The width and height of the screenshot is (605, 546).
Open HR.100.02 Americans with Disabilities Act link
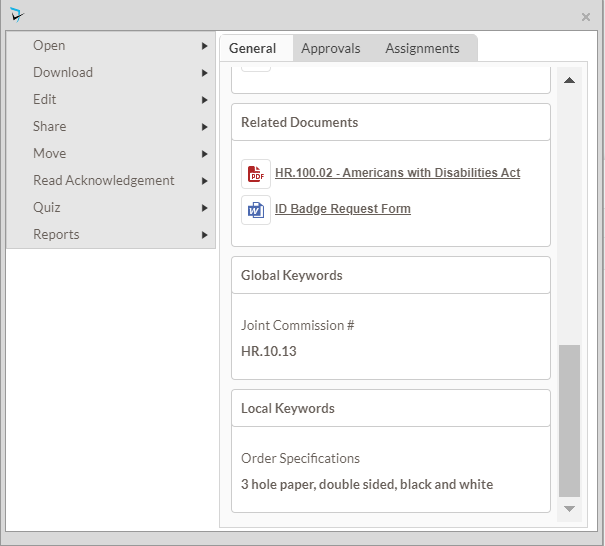coord(397,173)
